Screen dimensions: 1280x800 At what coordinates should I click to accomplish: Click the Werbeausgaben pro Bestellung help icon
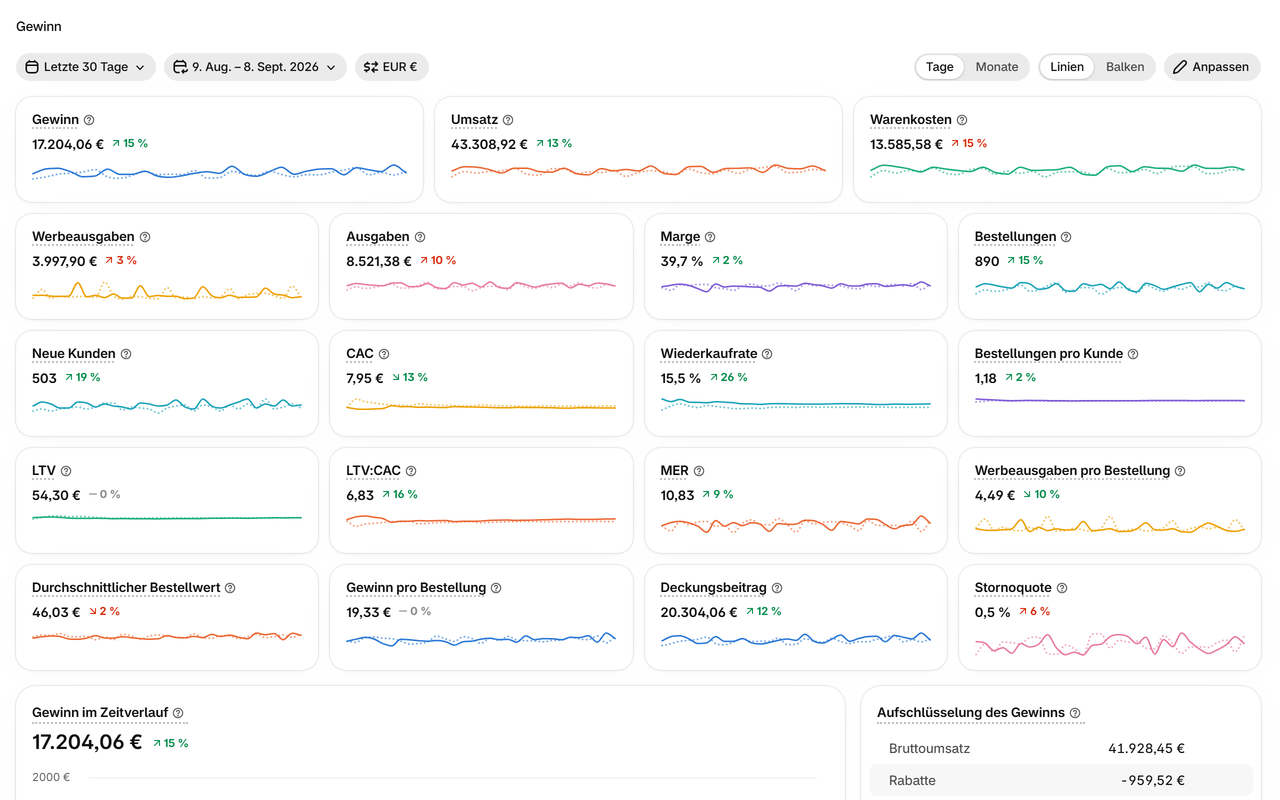coord(1180,471)
